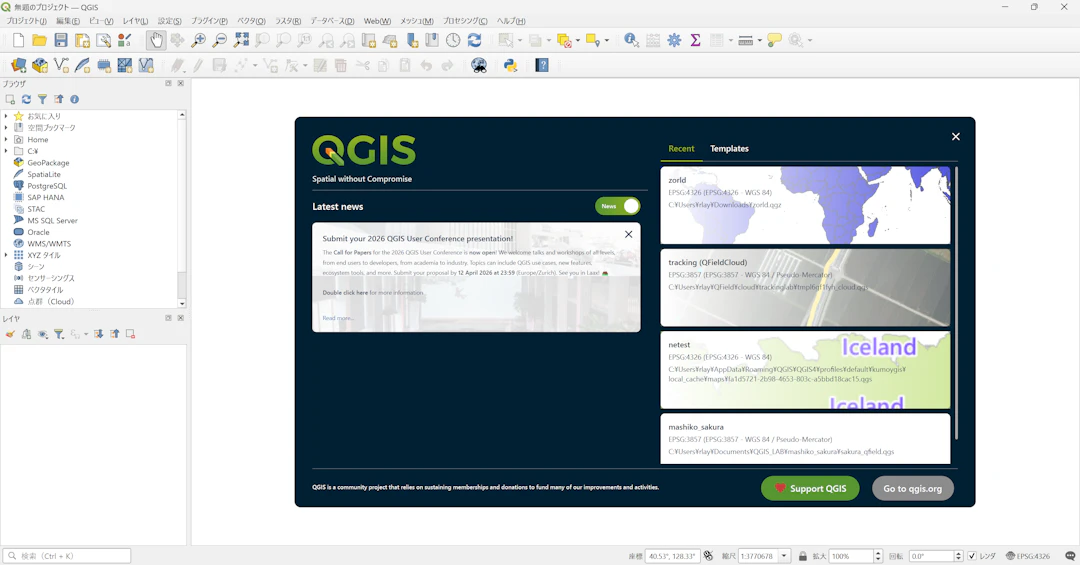Toggle the scale lock padlock icon
Image resolution: width=1080 pixels, height=565 pixels.
pyautogui.click(x=802, y=555)
